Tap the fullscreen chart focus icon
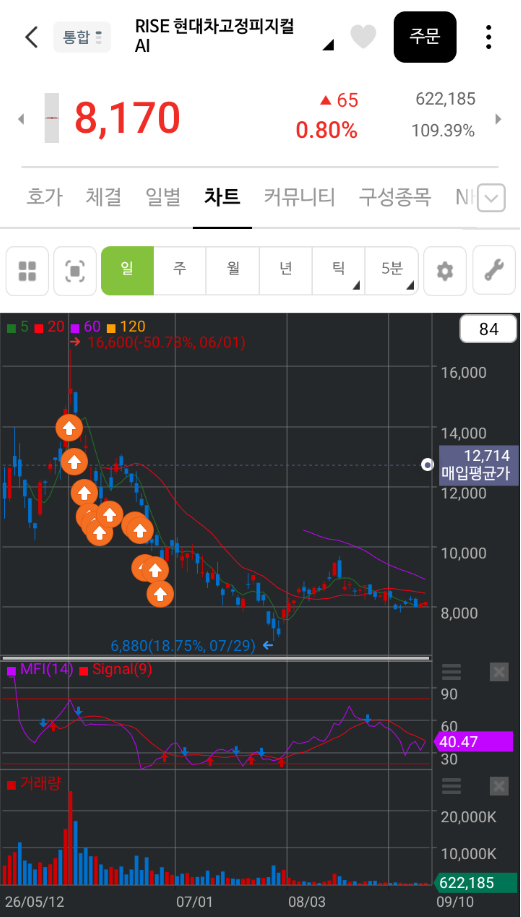Image resolution: width=521 pixels, height=917 pixels. click(x=75, y=271)
